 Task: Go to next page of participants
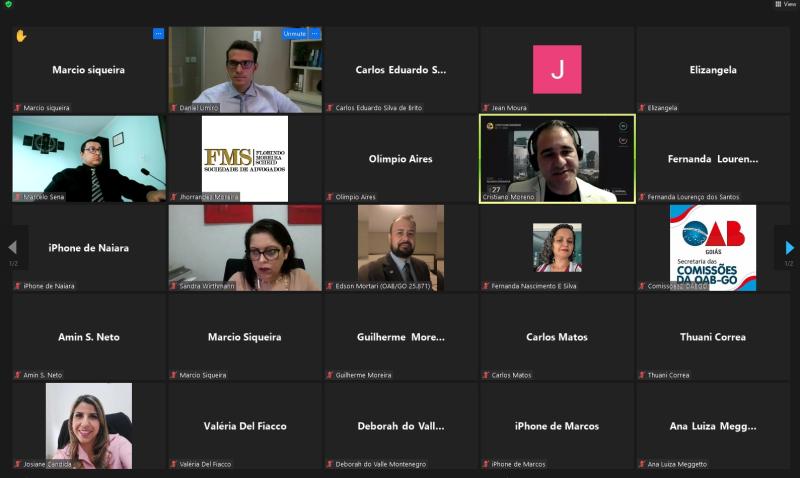tap(789, 248)
